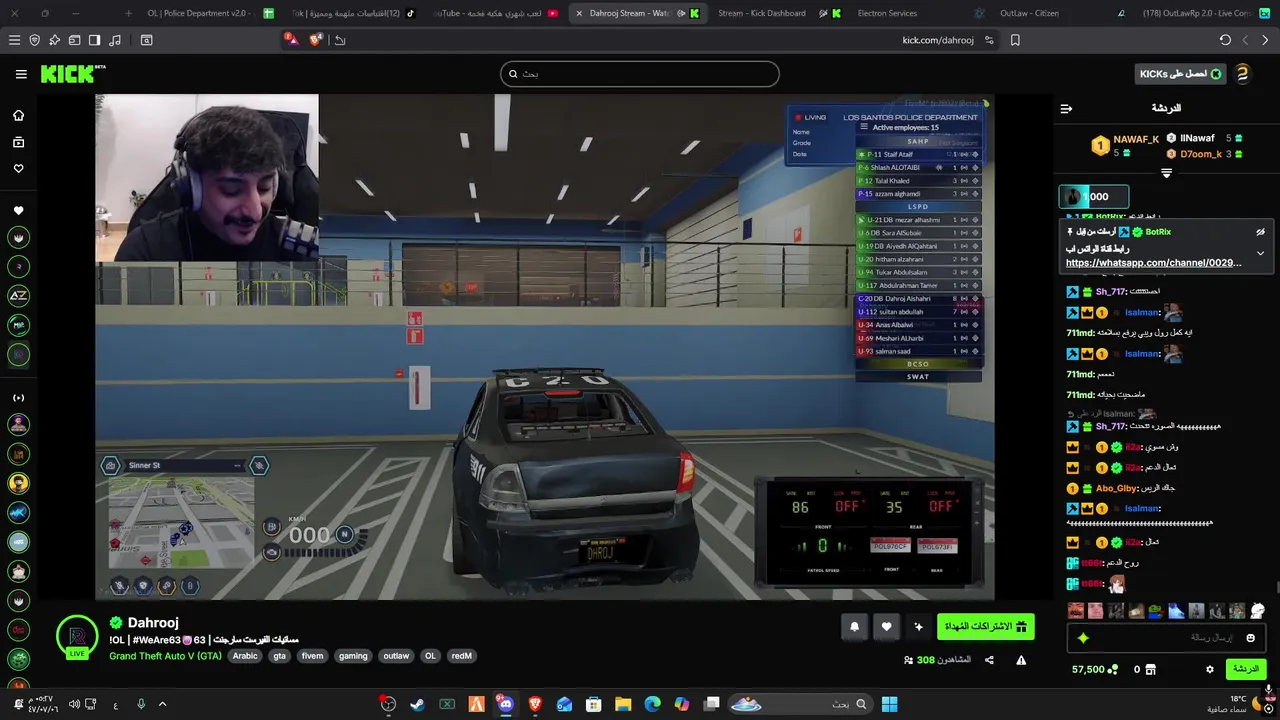Open the File Explorer icon in the taskbar
The width and height of the screenshot is (1280, 720).
[x=623, y=704]
